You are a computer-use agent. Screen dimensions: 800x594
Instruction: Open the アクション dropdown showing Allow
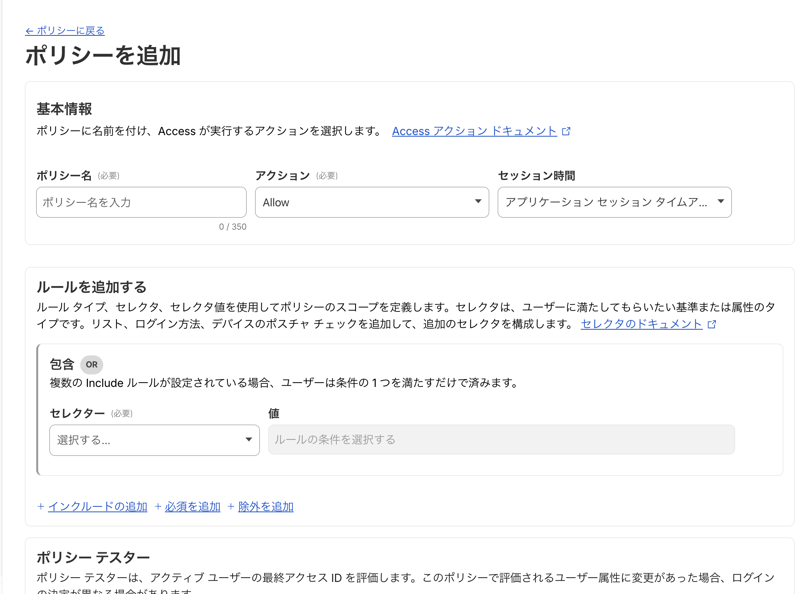[372, 202]
